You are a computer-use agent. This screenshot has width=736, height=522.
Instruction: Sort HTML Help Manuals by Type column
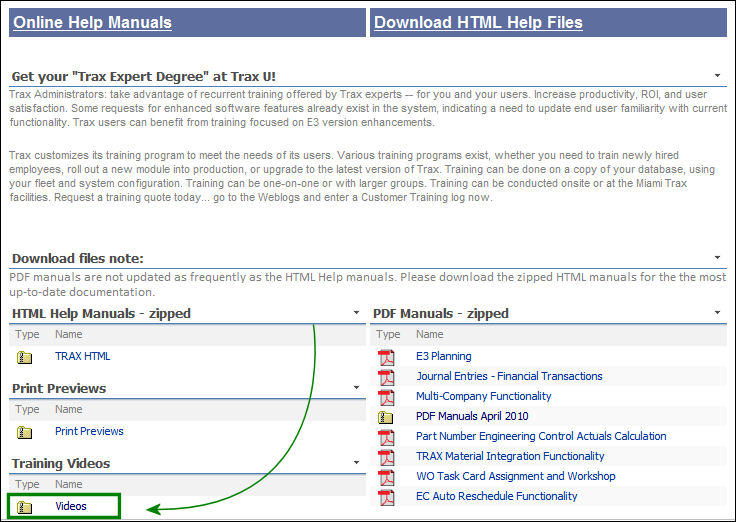pos(27,335)
